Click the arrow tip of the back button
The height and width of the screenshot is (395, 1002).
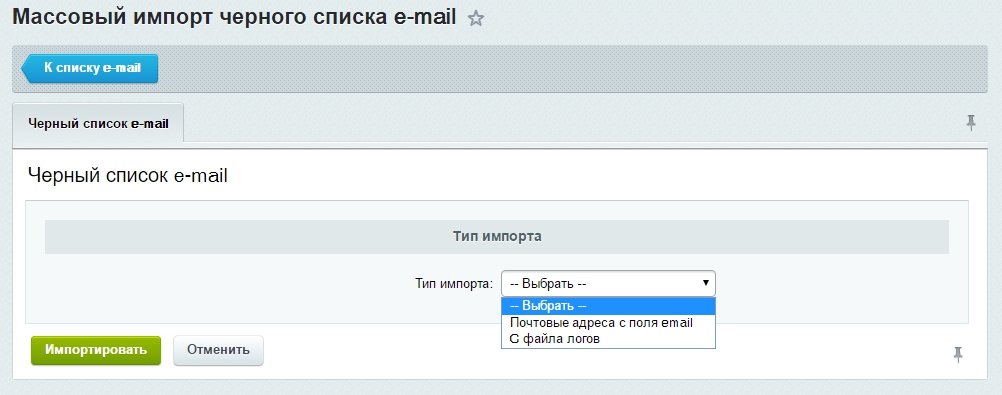[27, 68]
